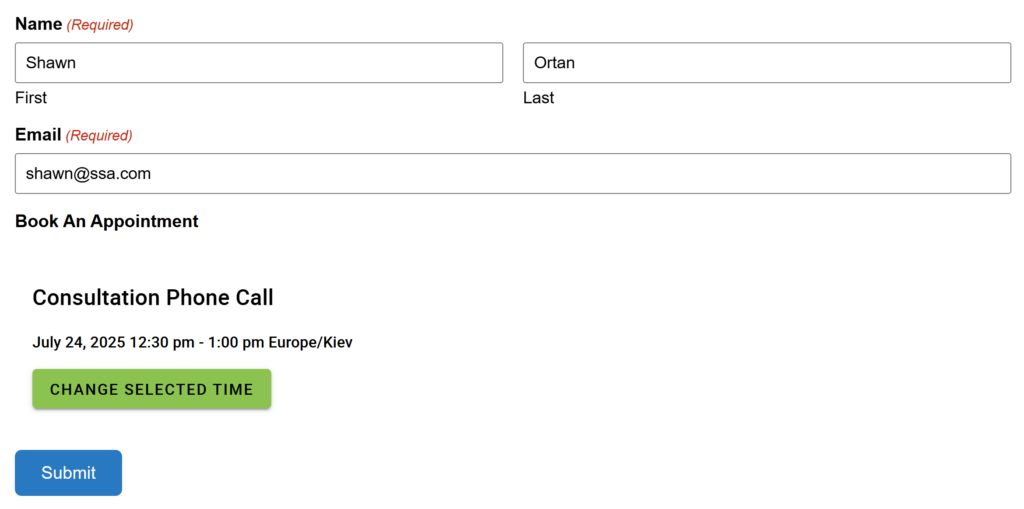Screen dimensions: 1024x509
Task: Click the 12:30 pm start time
Action: pyautogui.click(x=161, y=343)
